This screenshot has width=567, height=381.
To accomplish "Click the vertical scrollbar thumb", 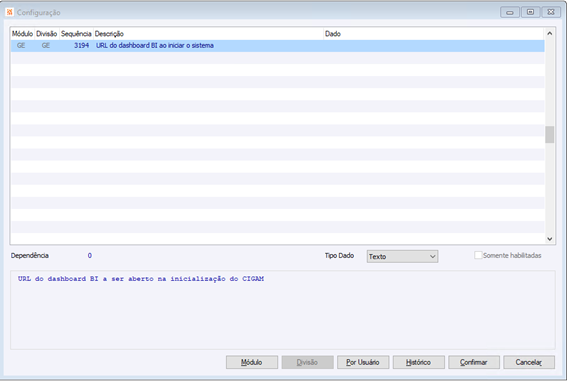I will (550, 134).
